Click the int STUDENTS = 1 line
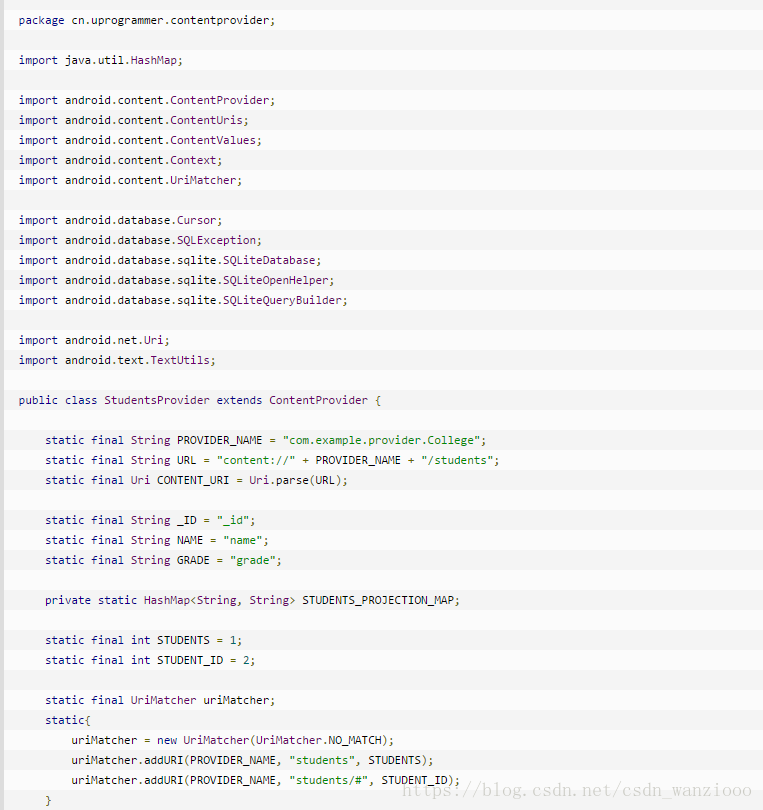Viewport: 763px width, 810px height. click(x=144, y=640)
